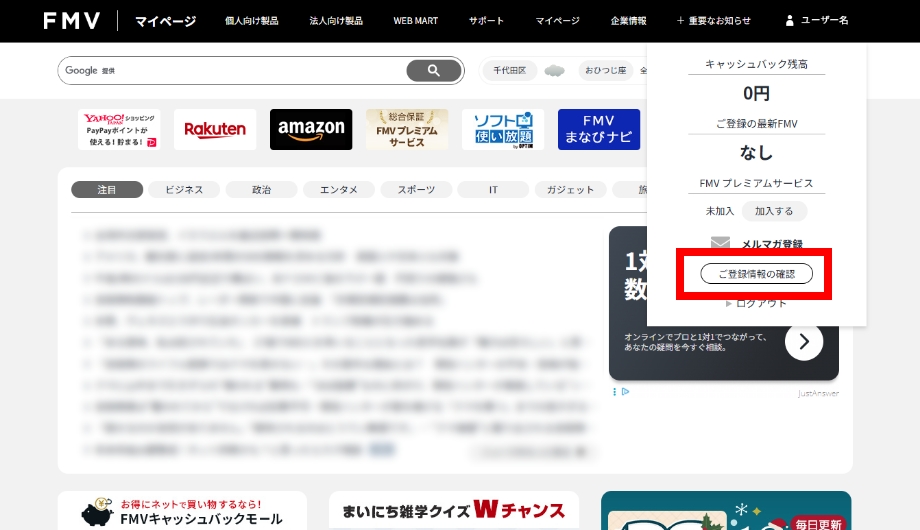Open the FMVまなびナビ tile
The image size is (920, 530).
pyautogui.click(x=599, y=130)
